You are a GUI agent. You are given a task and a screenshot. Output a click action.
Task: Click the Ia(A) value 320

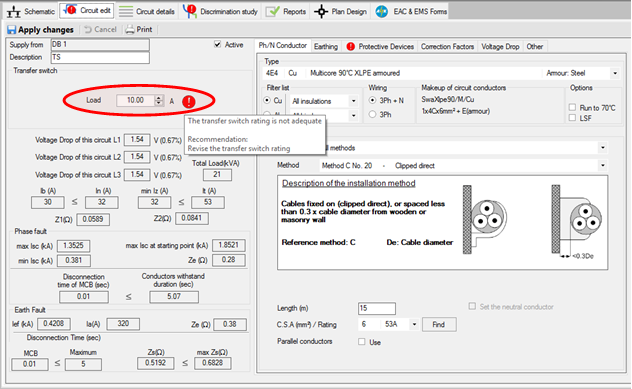coord(123,323)
